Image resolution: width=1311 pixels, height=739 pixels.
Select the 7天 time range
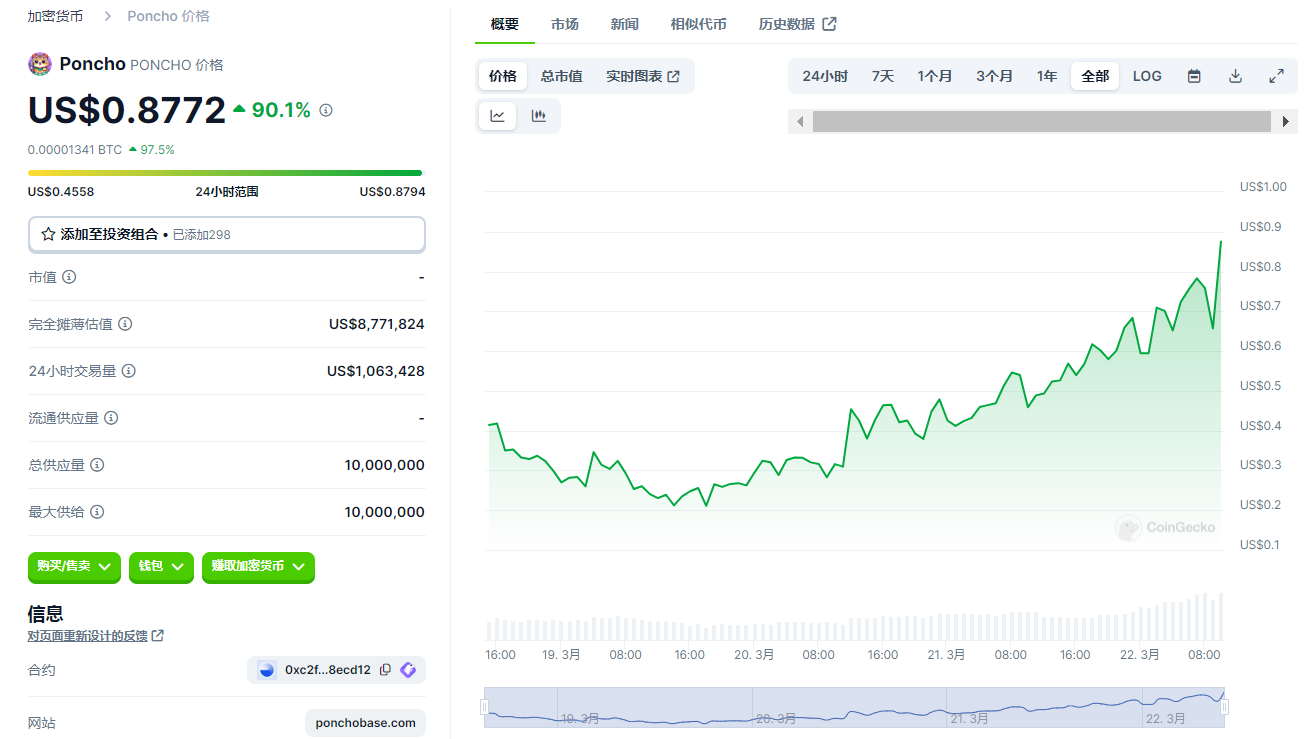click(x=882, y=76)
